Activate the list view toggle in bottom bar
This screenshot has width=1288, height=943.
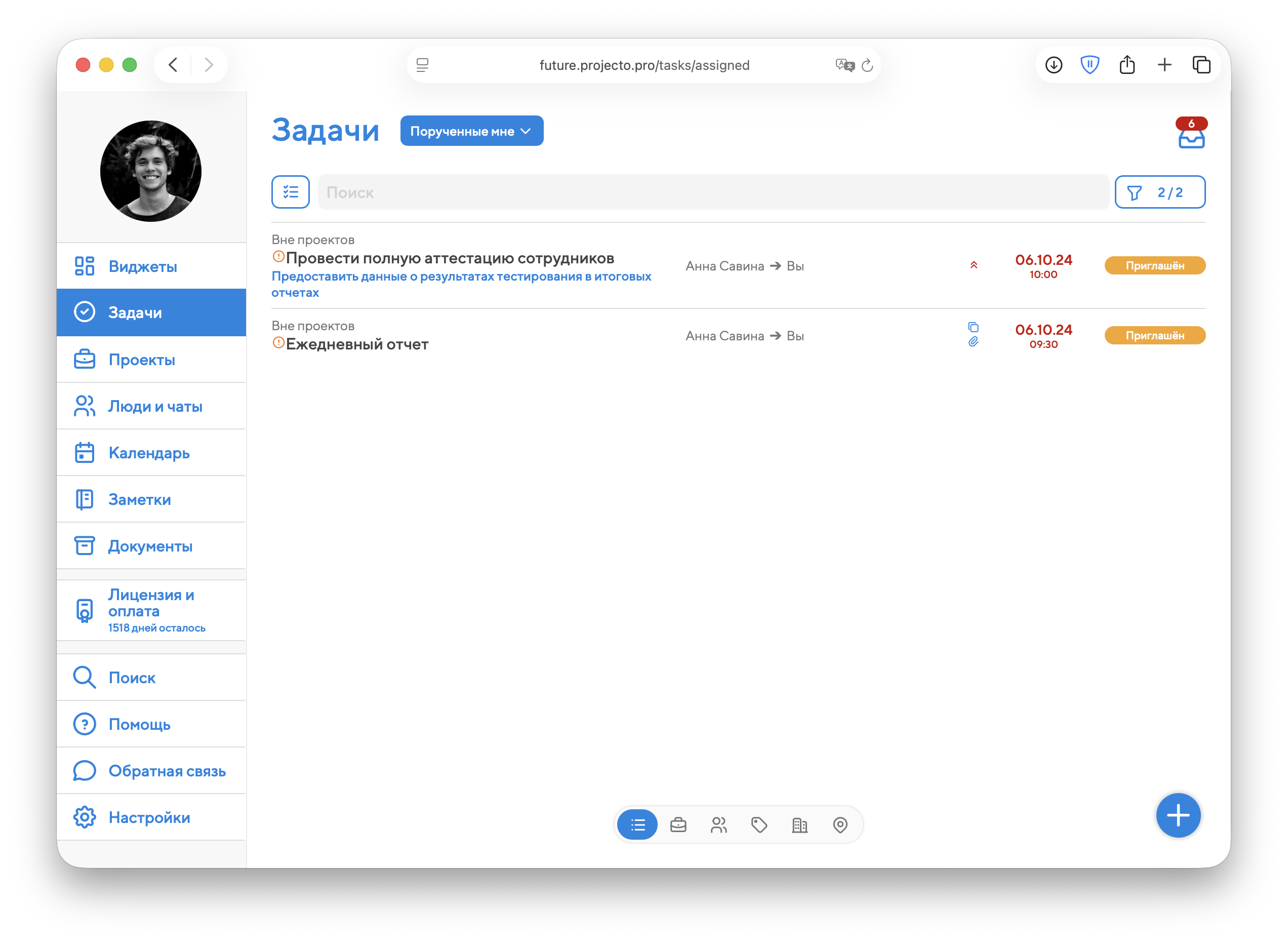(637, 825)
